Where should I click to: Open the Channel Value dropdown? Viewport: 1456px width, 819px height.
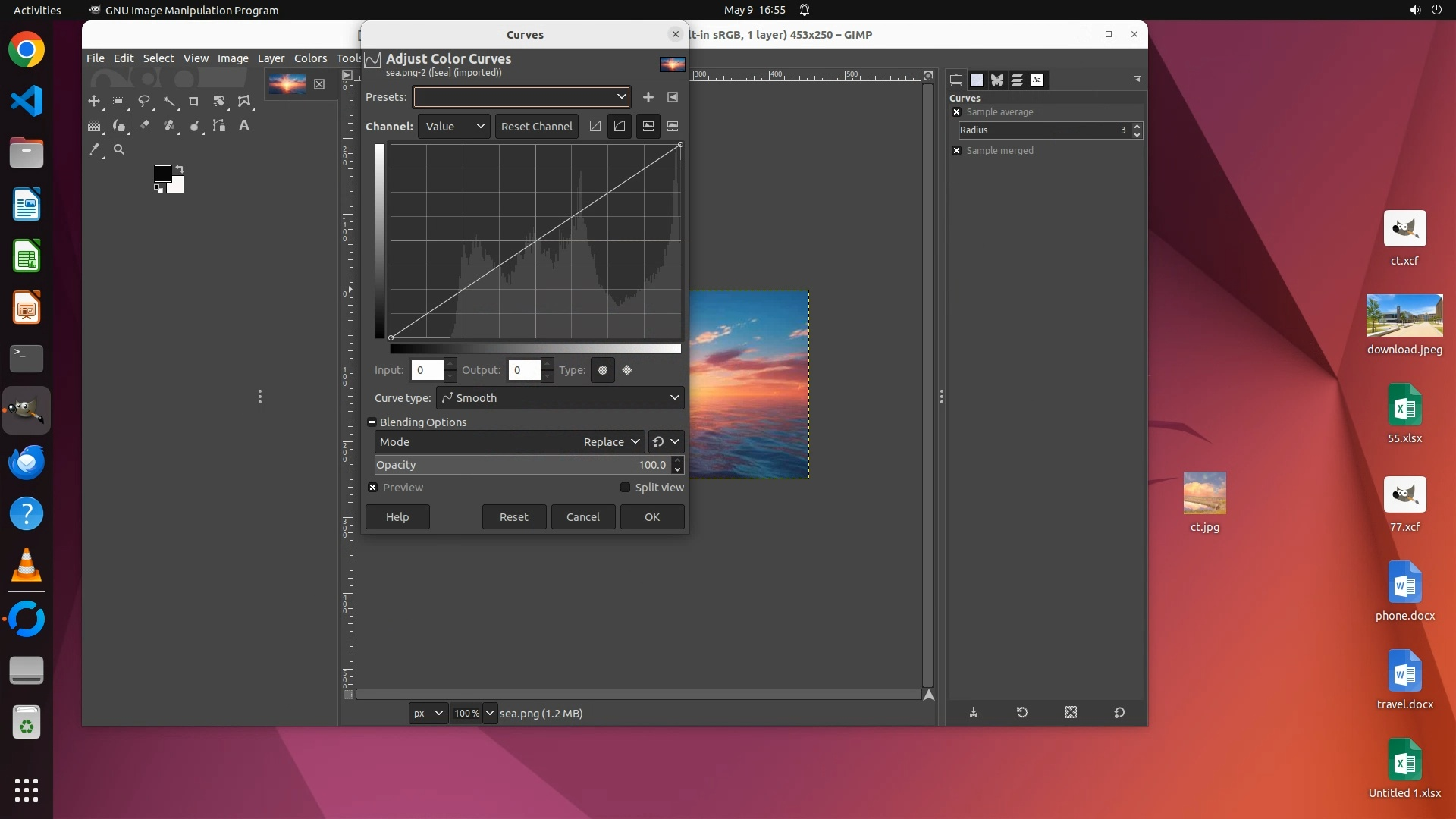(453, 127)
